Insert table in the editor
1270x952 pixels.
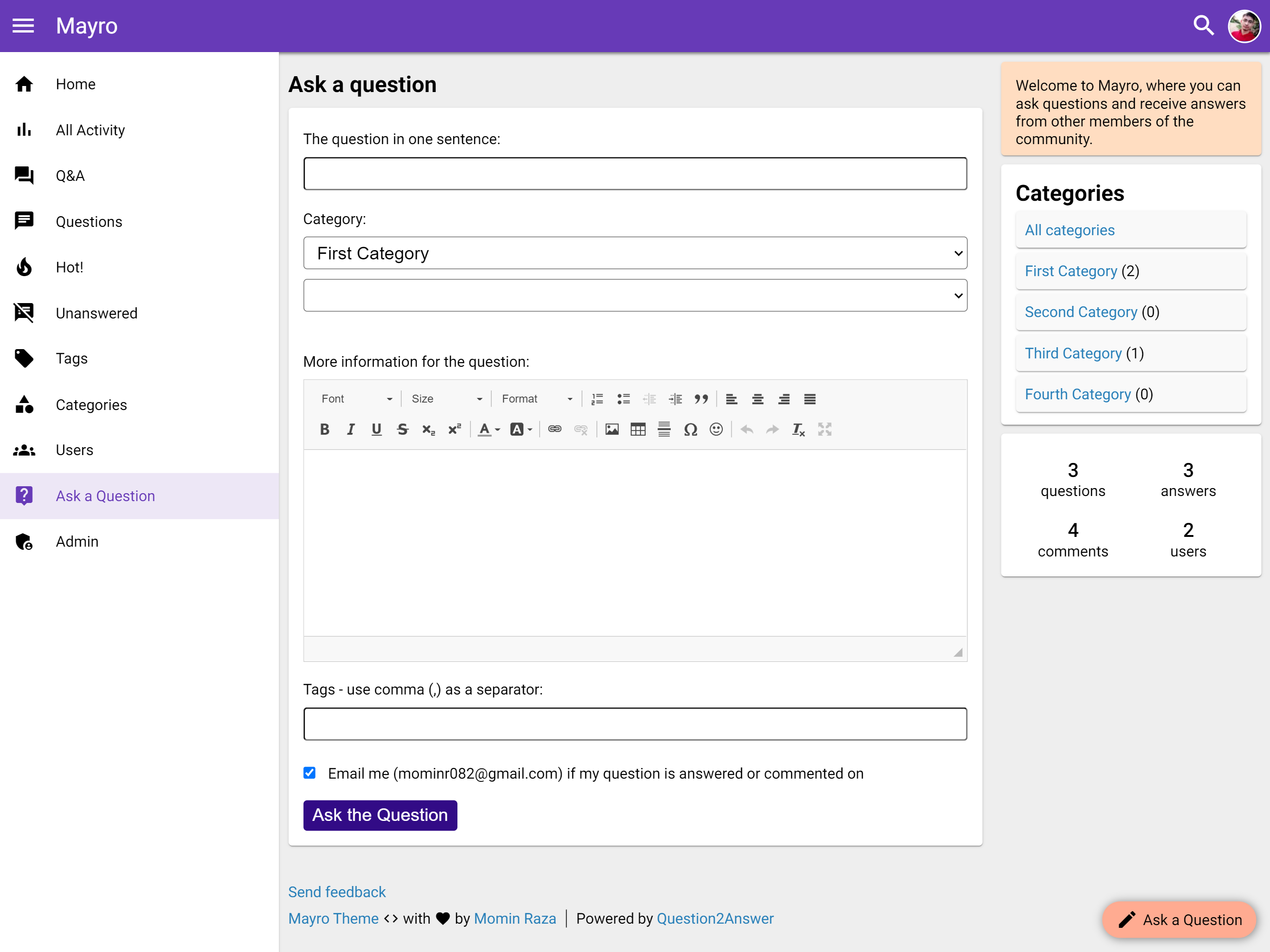click(638, 430)
